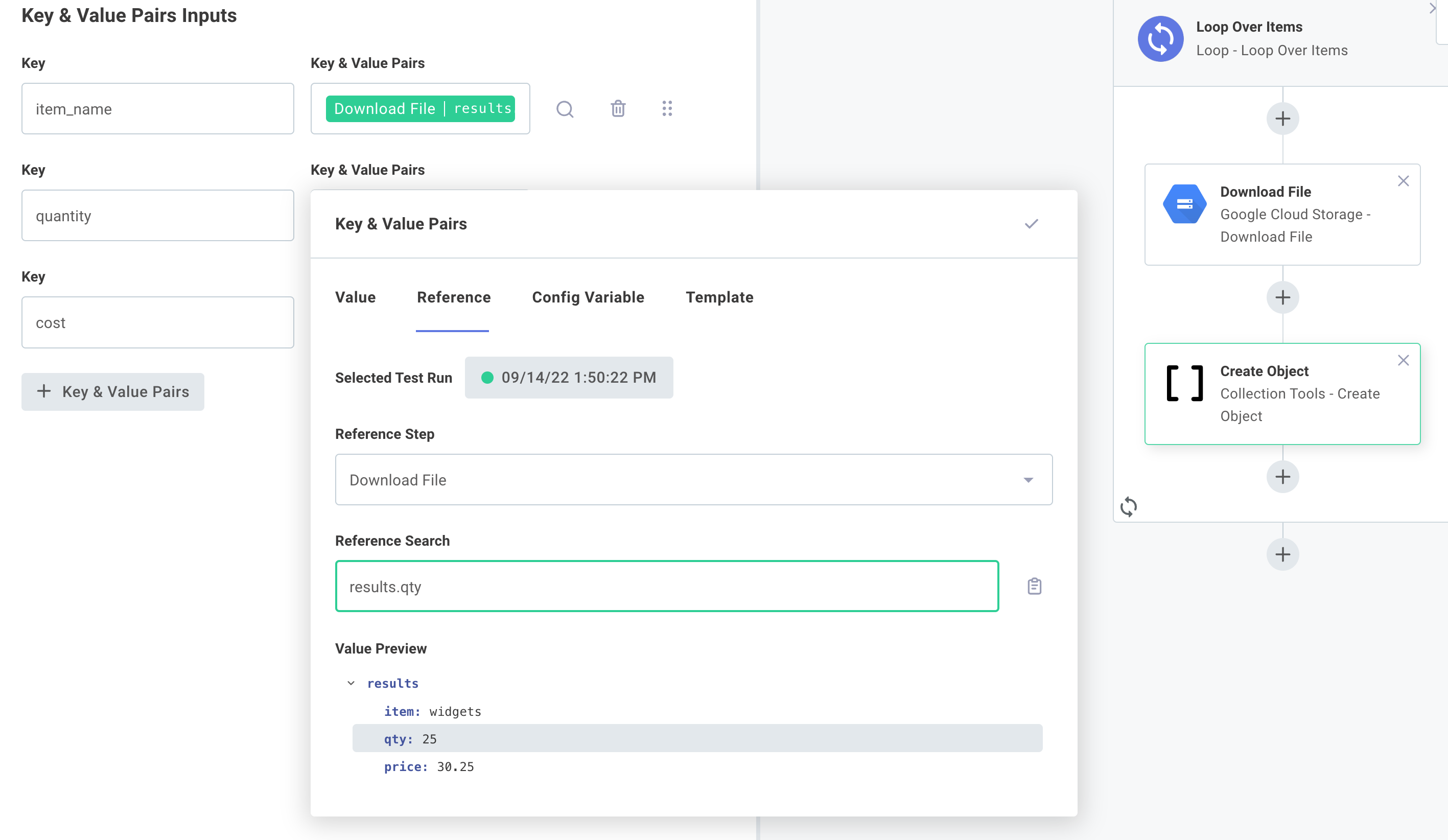Open the Template tab
The height and width of the screenshot is (840, 1448).
coord(719,297)
